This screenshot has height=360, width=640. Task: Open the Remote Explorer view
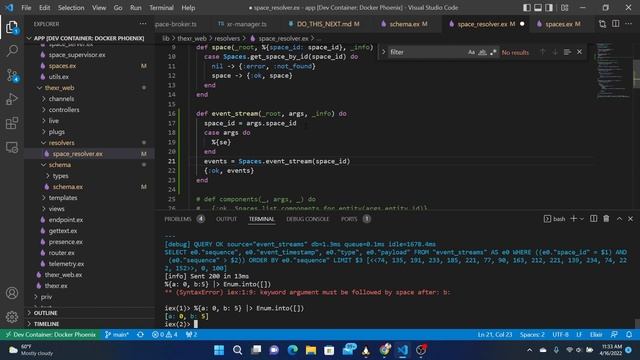tap(12, 147)
